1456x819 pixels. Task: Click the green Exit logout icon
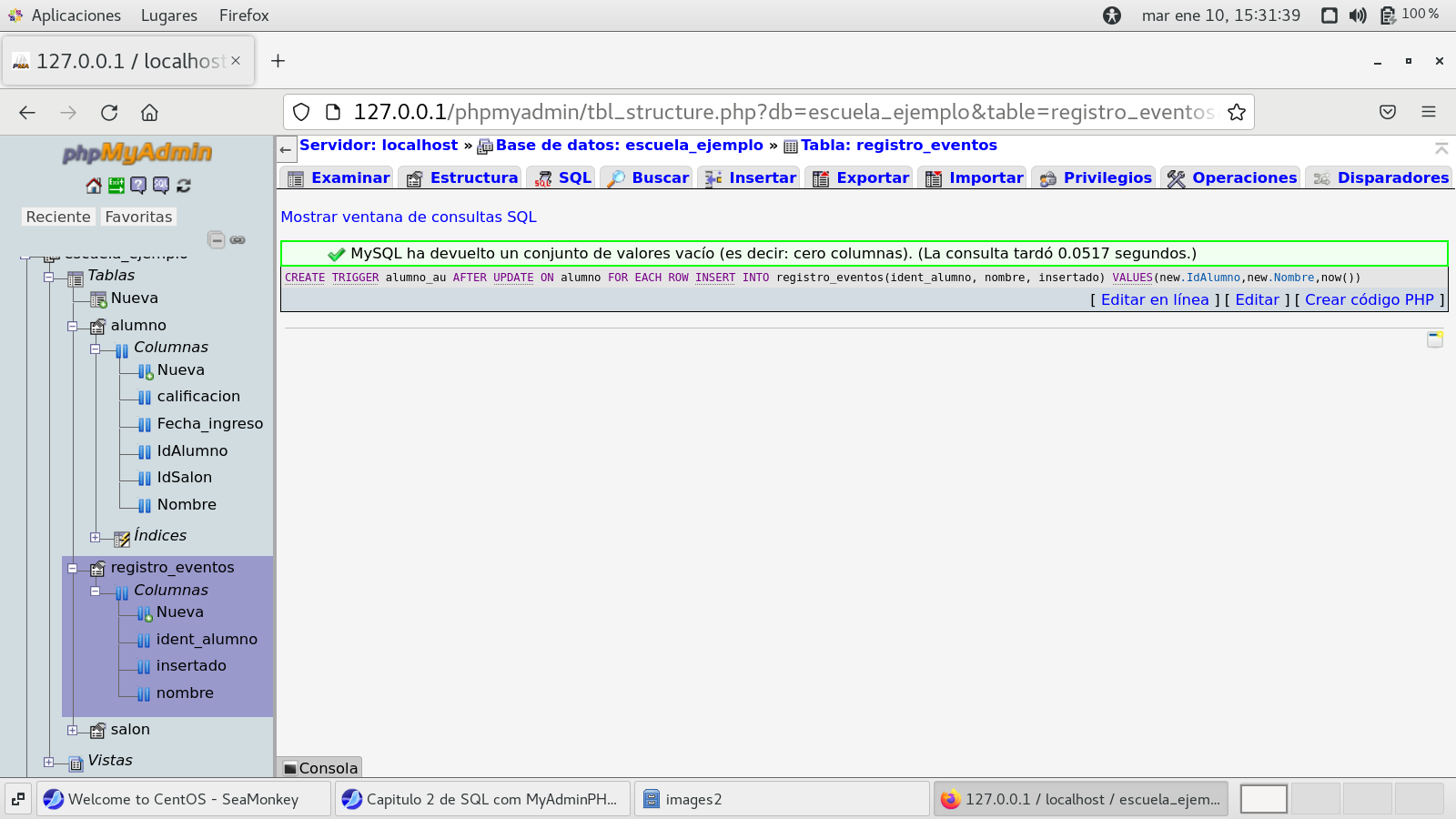[116, 186]
